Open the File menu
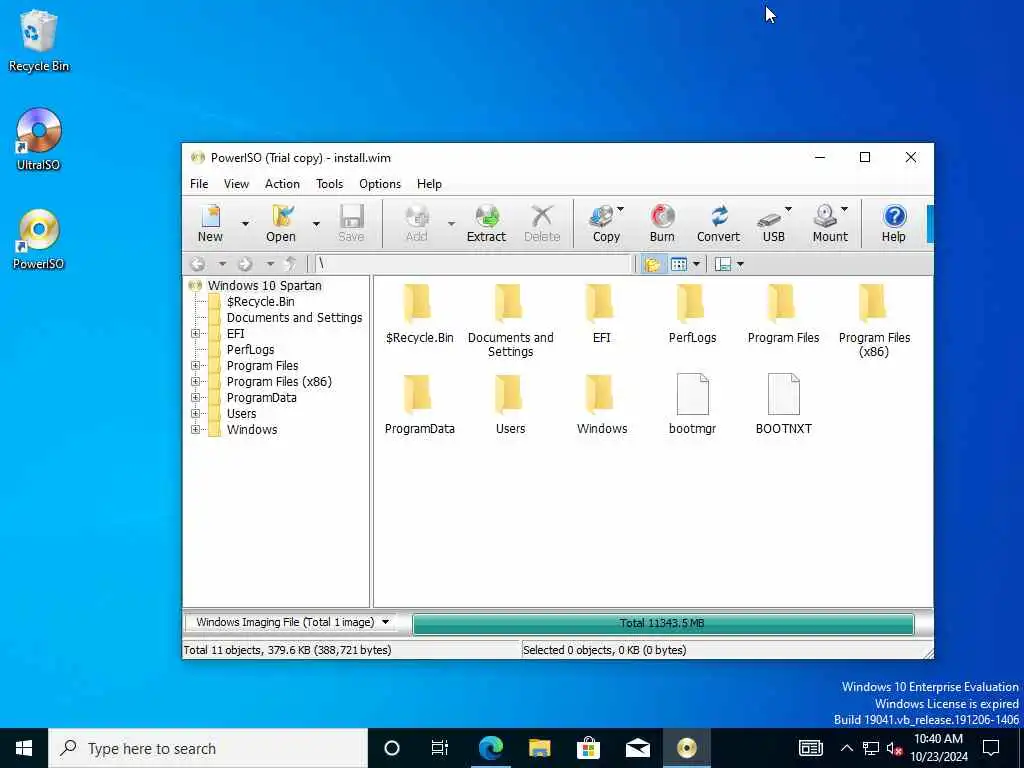1024x768 pixels. pyautogui.click(x=199, y=184)
